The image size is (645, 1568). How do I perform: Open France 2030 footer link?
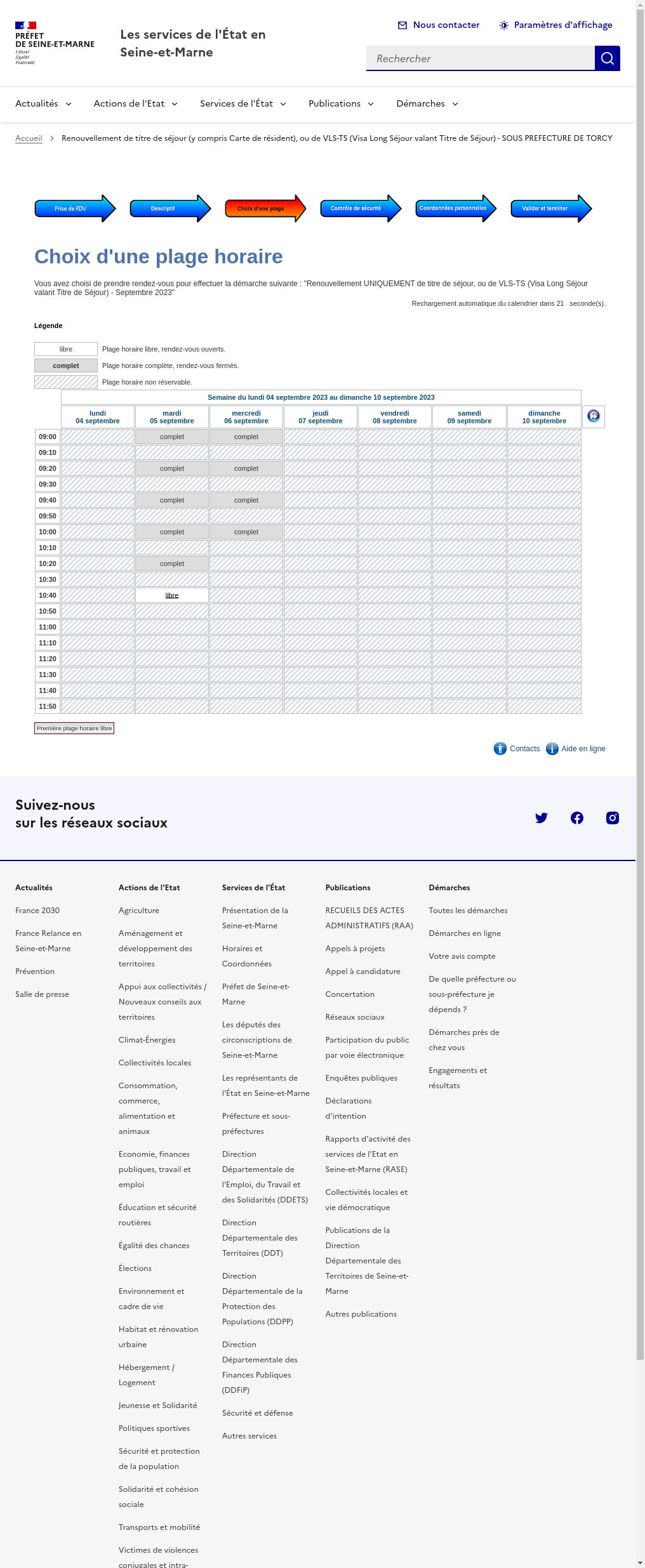tap(37, 911)
